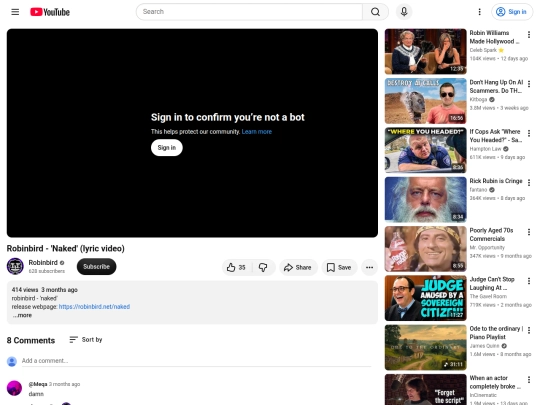This screenshot has width=540, height=405.
Task: Open options menu for Judge Can't Stop video
Action: click(x=529, y=281)
